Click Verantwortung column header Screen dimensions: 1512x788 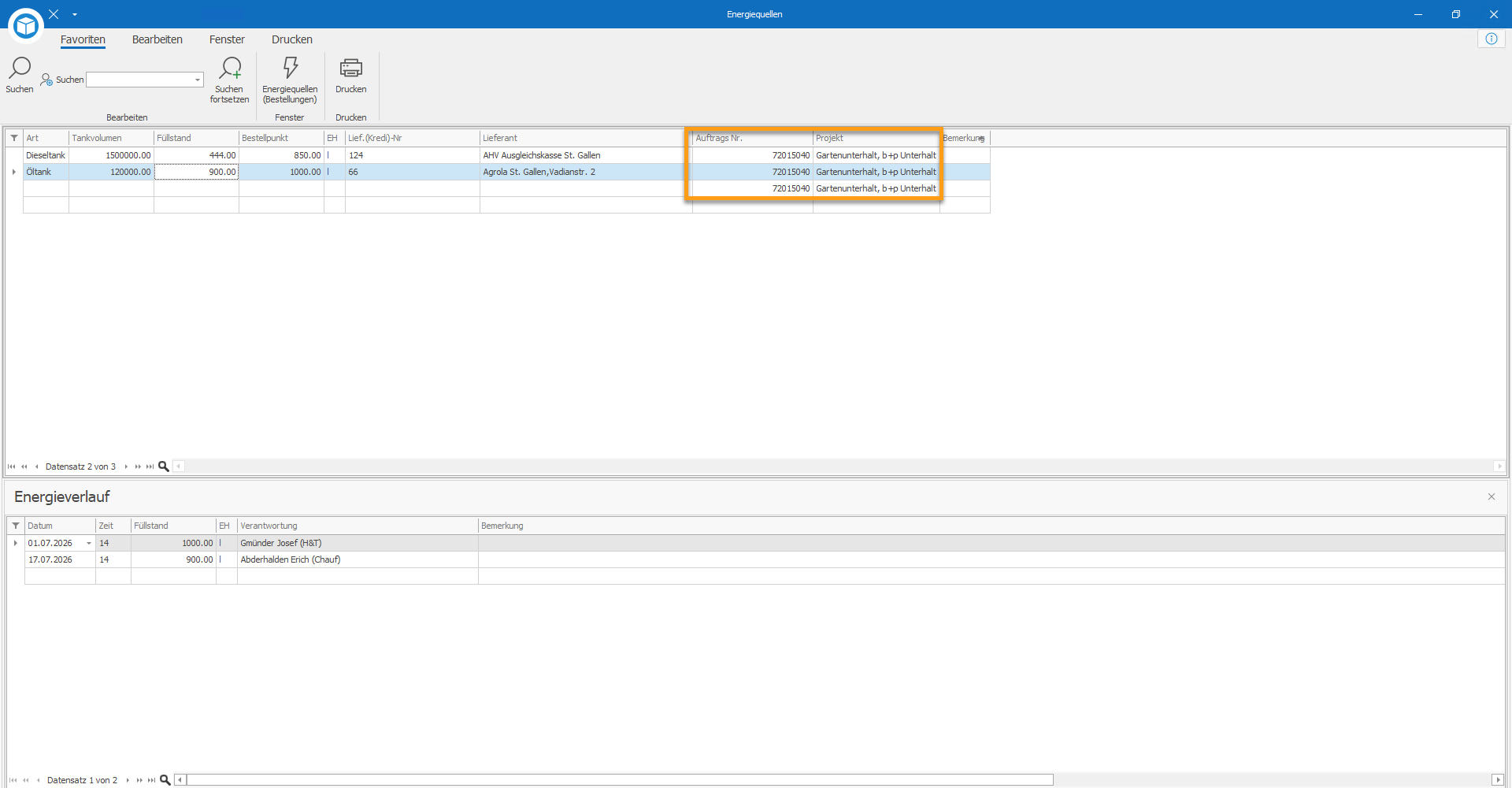coord(358,526)
